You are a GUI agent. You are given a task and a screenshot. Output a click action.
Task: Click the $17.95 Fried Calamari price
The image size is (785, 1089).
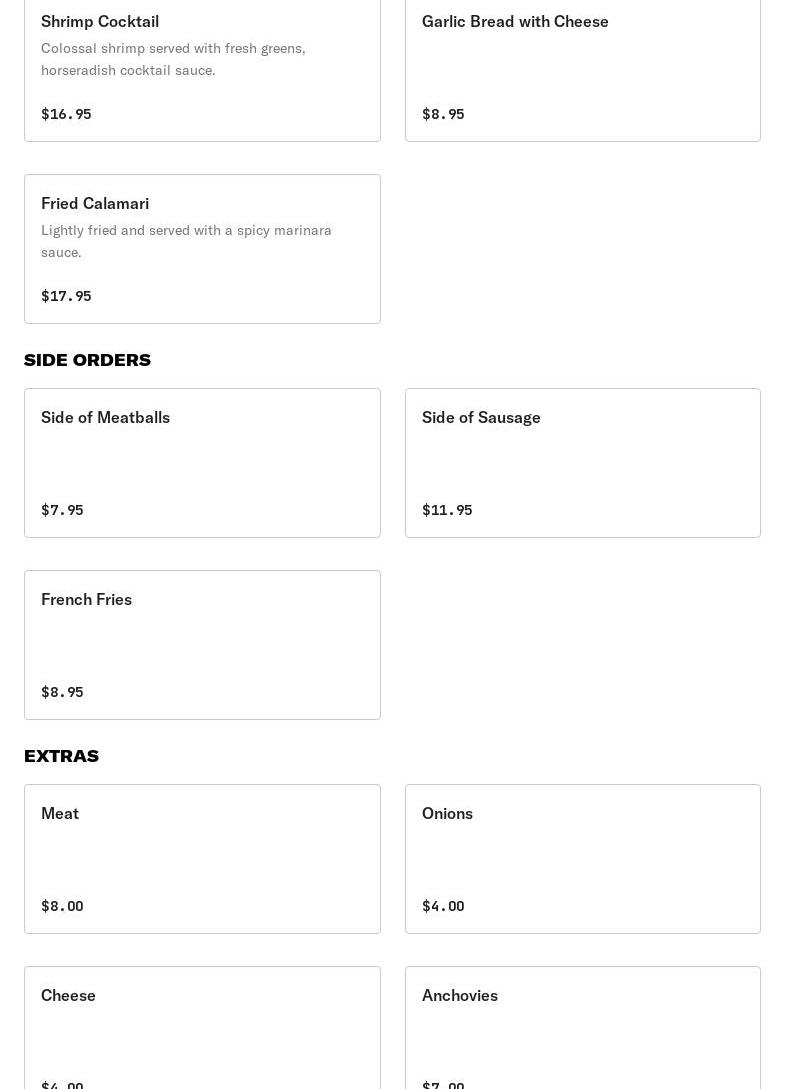click(66, 296)
